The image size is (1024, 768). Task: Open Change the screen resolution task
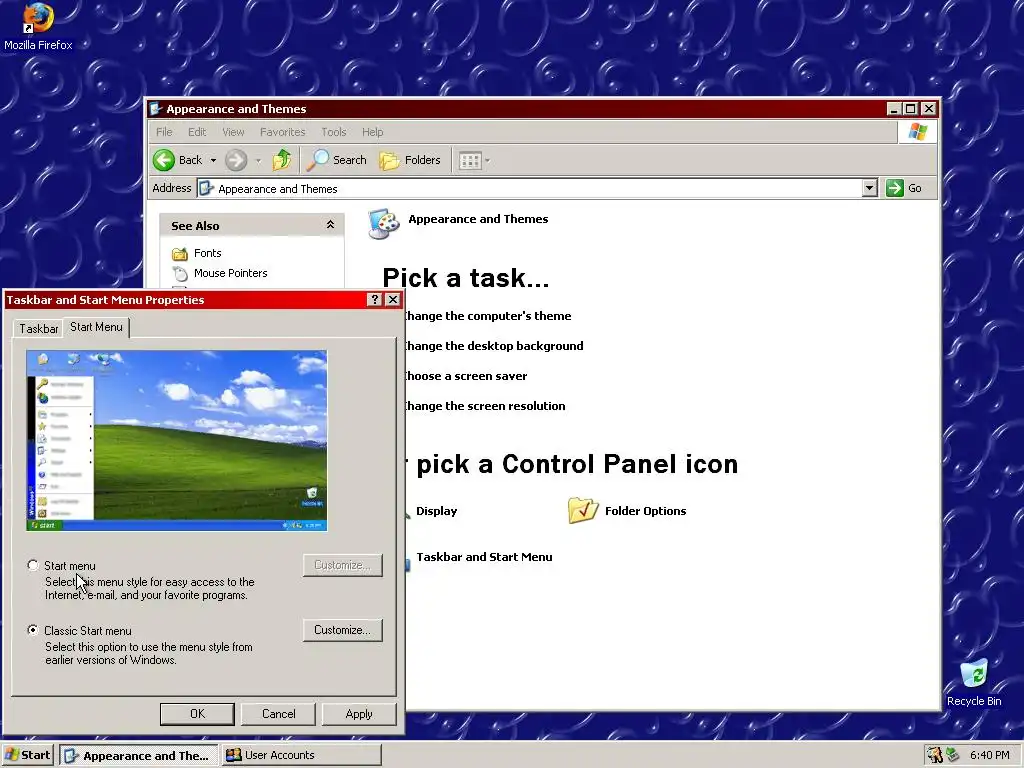484,406
